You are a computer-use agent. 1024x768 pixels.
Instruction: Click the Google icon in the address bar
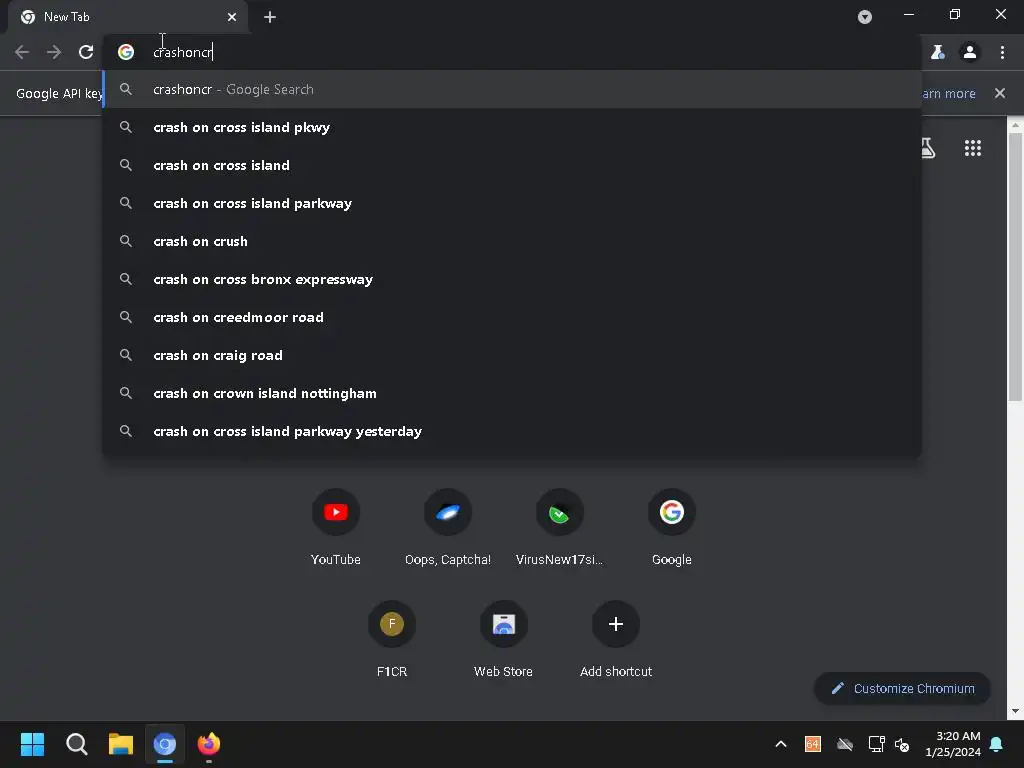point(126,52)
